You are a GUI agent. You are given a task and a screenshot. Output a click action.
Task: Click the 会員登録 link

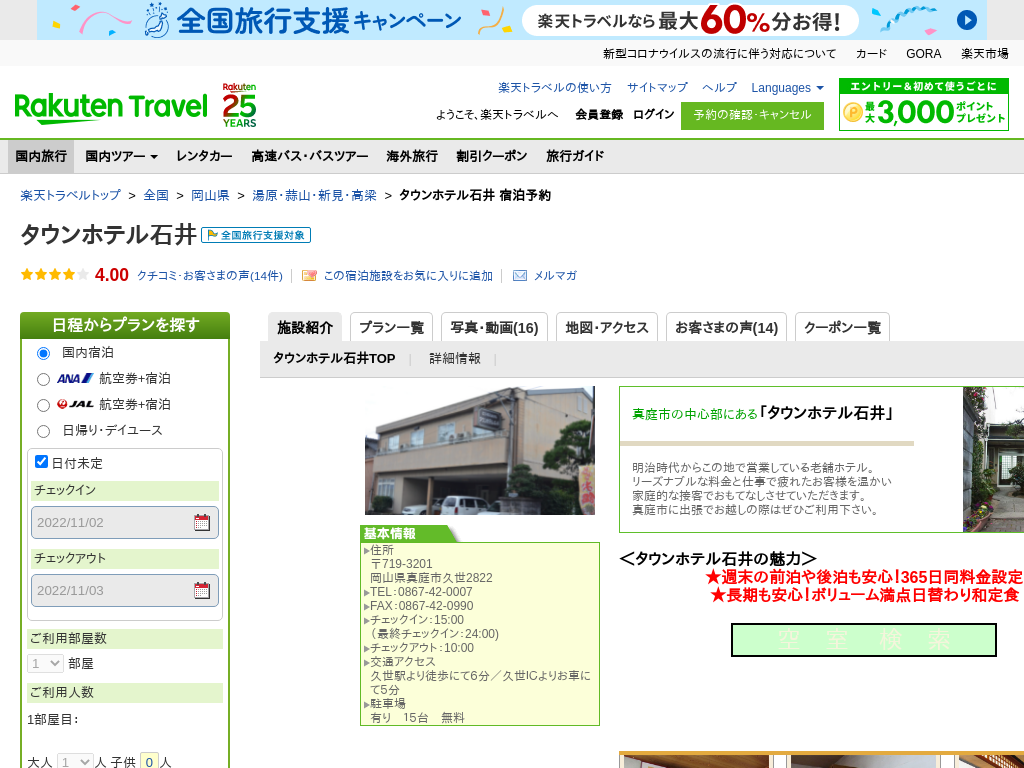pyautogui.click(x=599, y=115)
